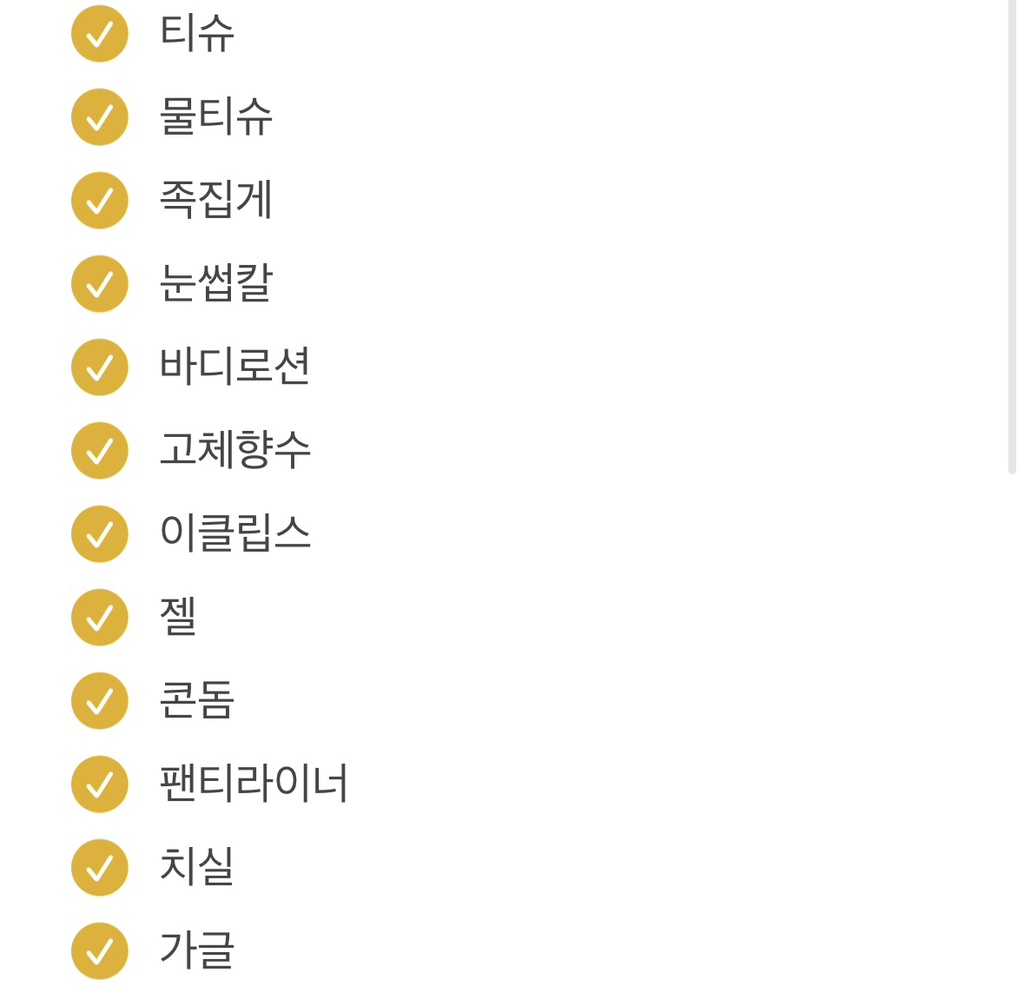Screen dimensions: 1024x1006
Task: Uncheck the 팬티라이너 checkbox
Action: click(99, 784)
